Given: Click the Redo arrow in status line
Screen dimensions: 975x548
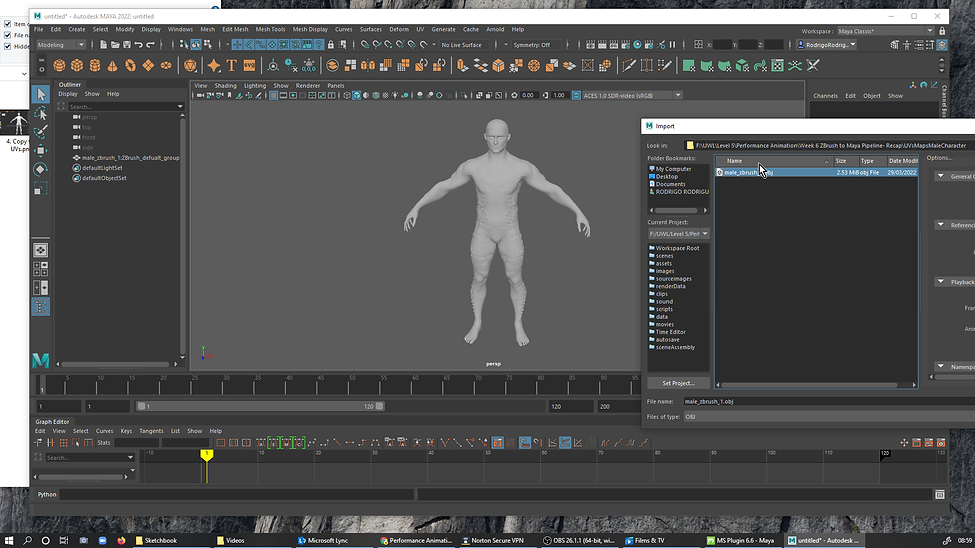Looking at the screenshot, I should click(x=150, y=45).
